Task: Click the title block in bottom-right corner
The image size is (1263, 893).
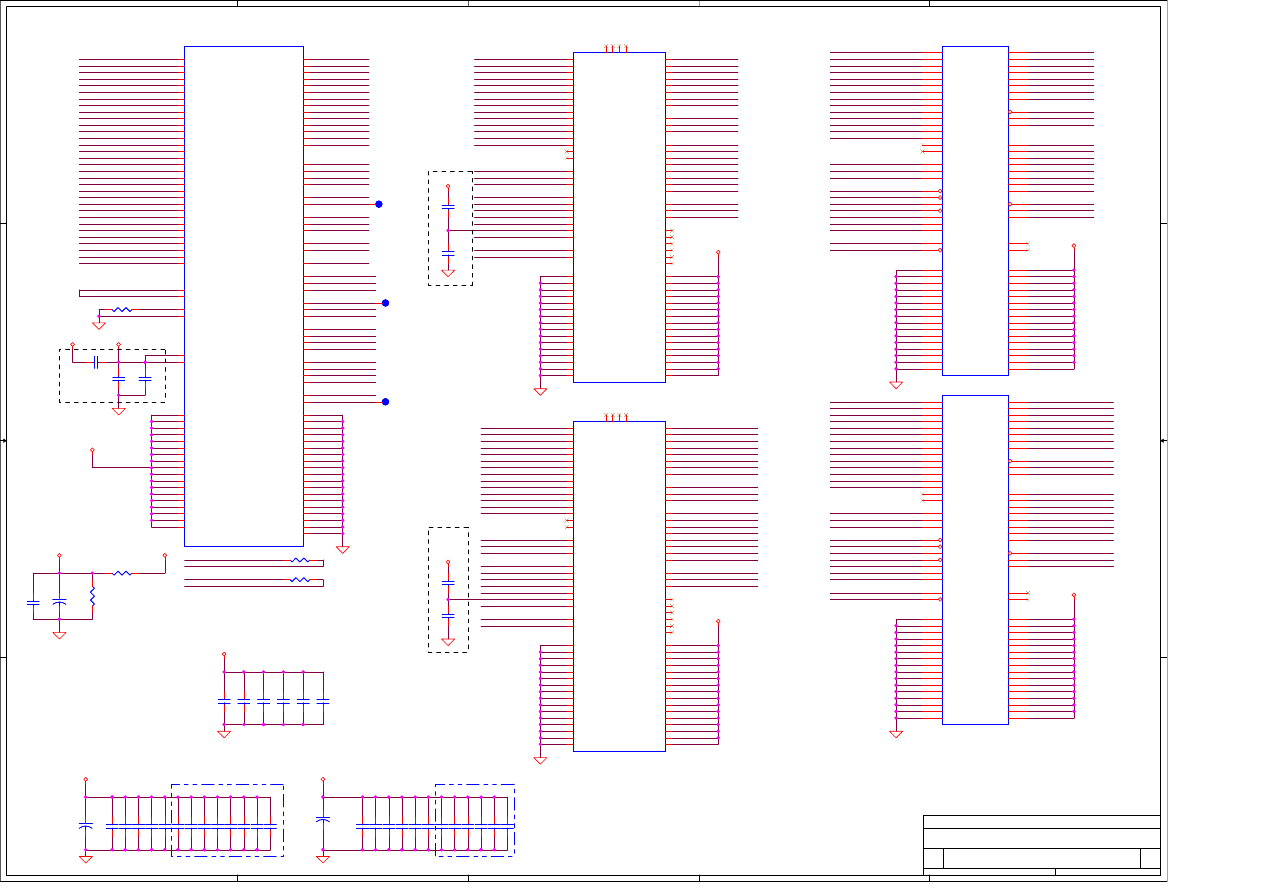Action: click(x=1041, y=845)
